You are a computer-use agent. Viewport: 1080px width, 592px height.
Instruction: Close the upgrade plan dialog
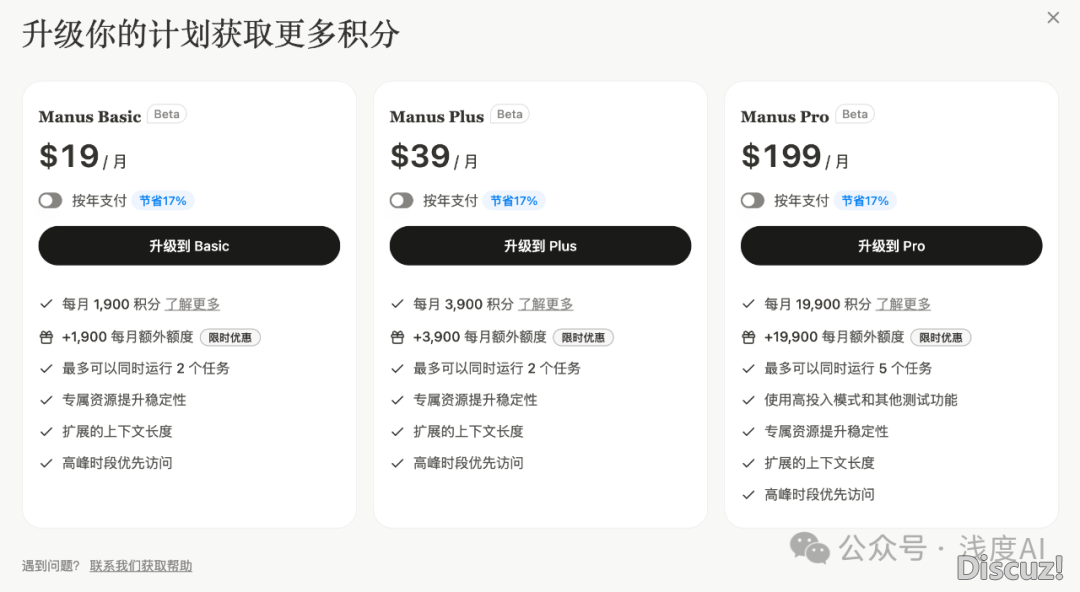1053,17
